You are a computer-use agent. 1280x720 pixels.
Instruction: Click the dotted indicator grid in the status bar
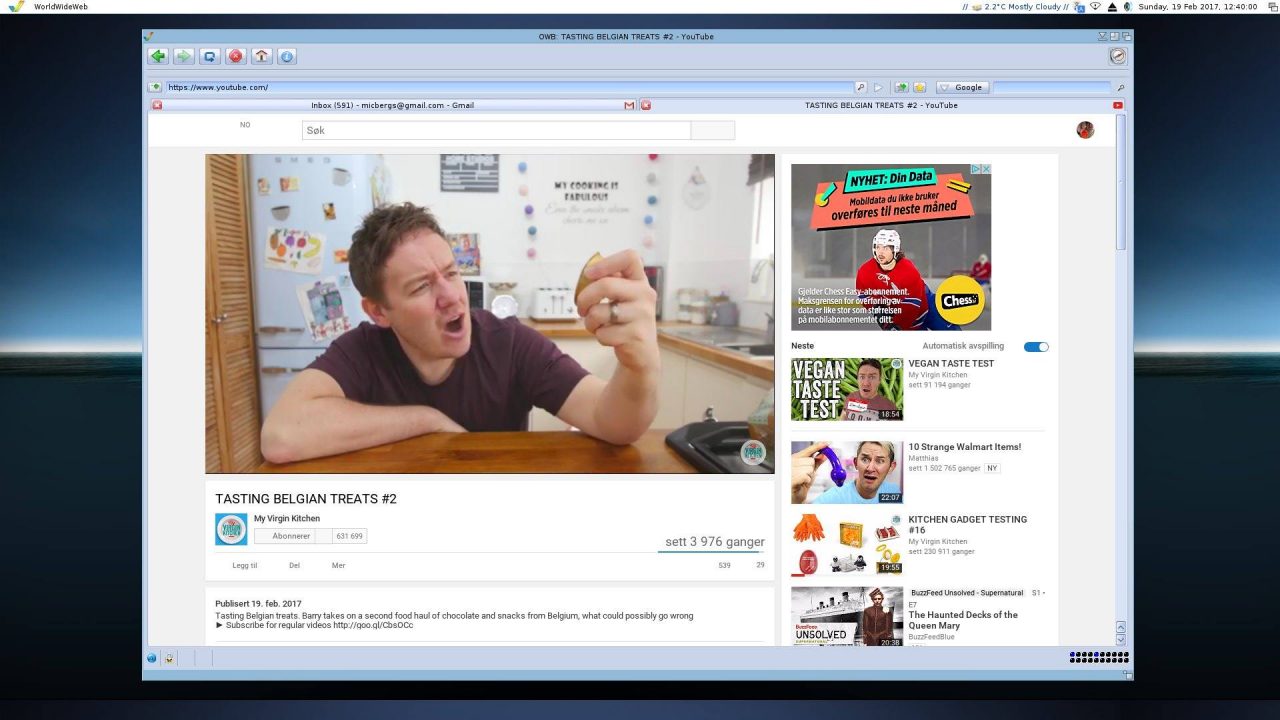point(1099,657)
